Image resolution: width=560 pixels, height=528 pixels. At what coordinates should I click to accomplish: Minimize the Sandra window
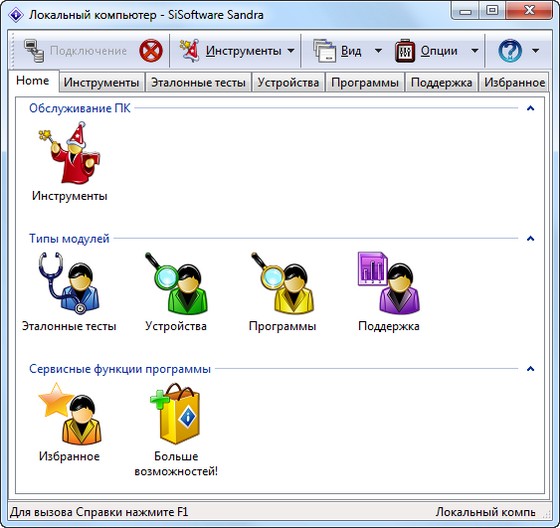coord(465,10)
